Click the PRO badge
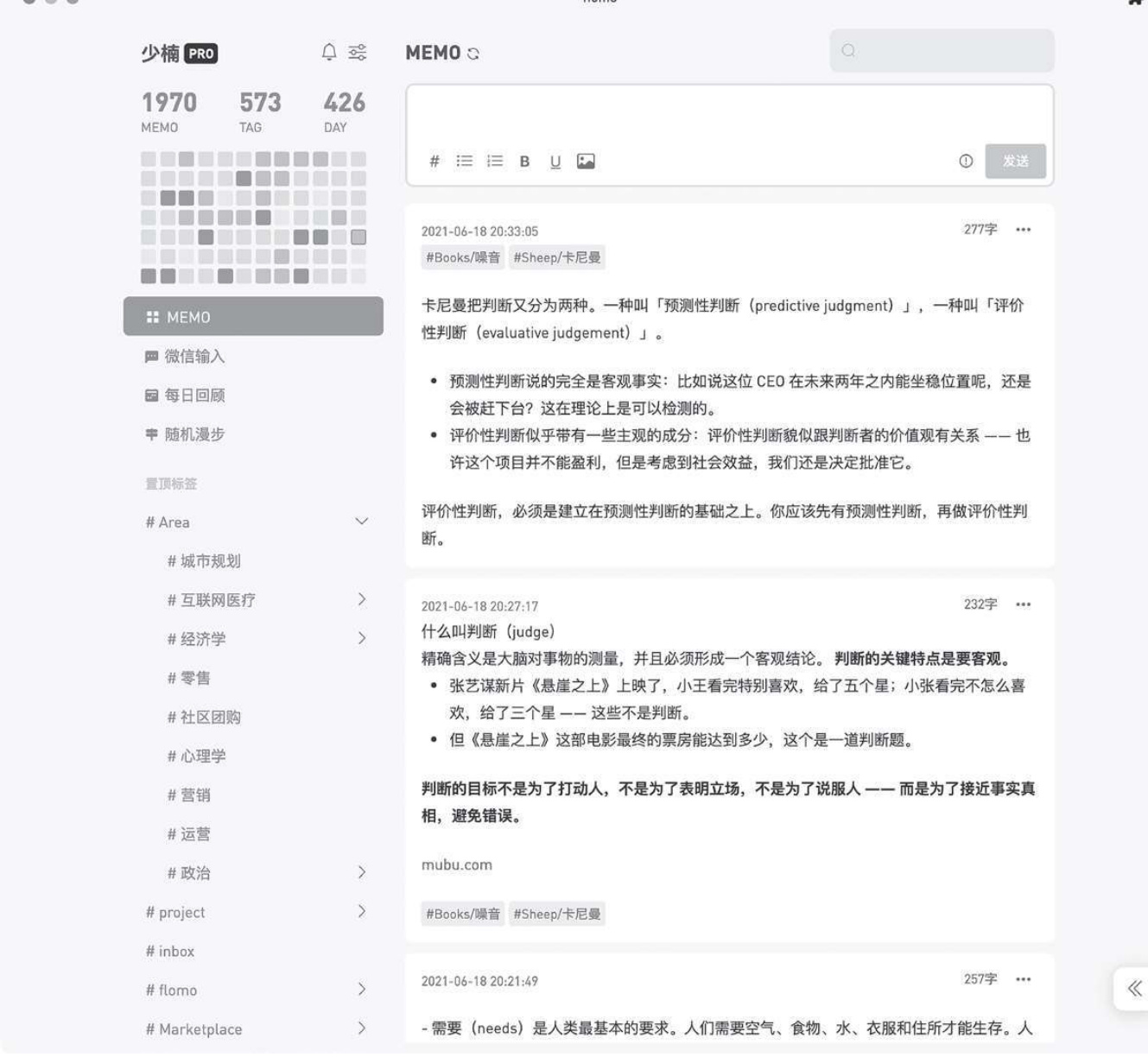This screenshot has height=1057, width=1148. 200,54
